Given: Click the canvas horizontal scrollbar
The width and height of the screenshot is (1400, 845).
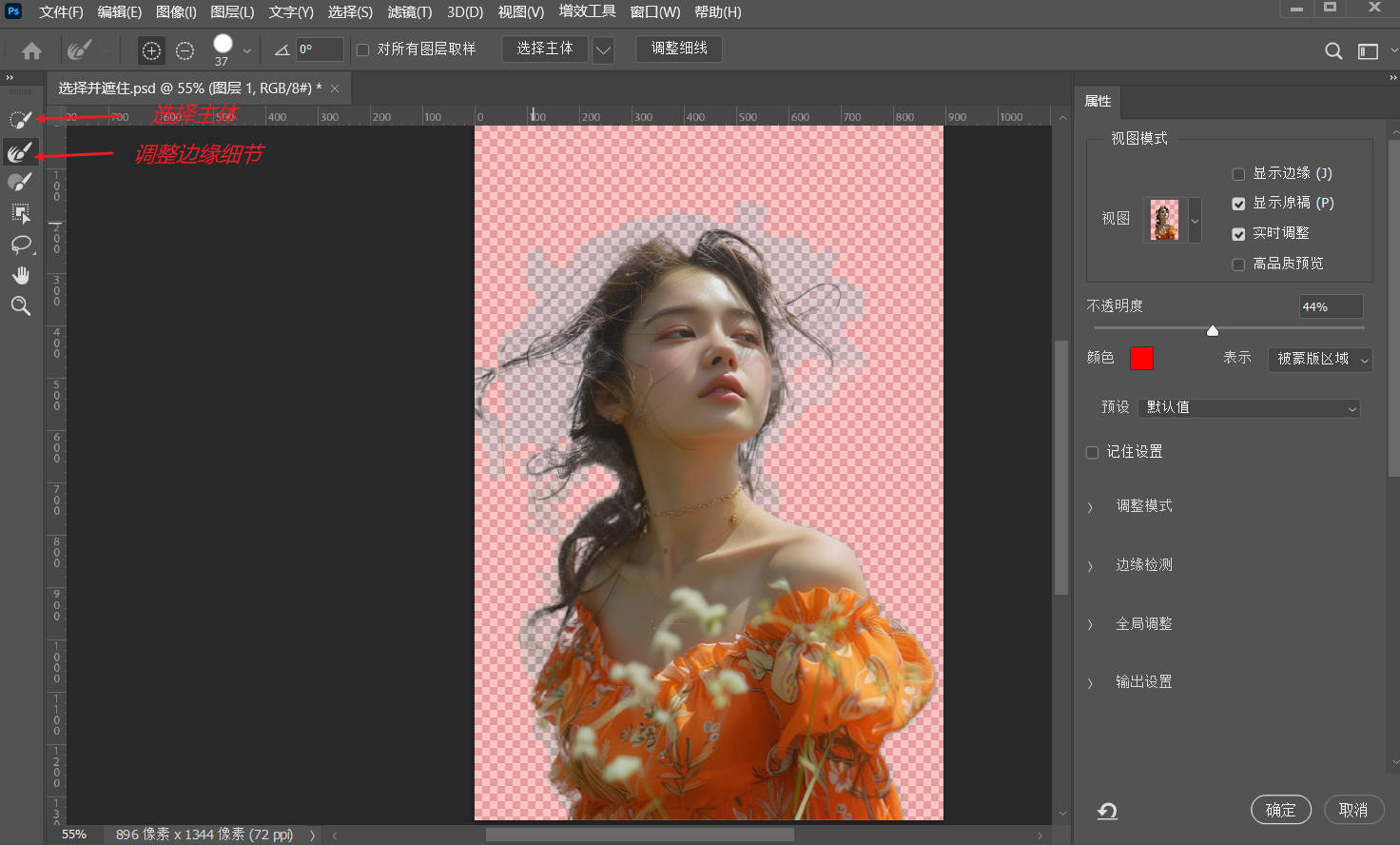Looking at the screenshot, I should (x=639, y=835).
